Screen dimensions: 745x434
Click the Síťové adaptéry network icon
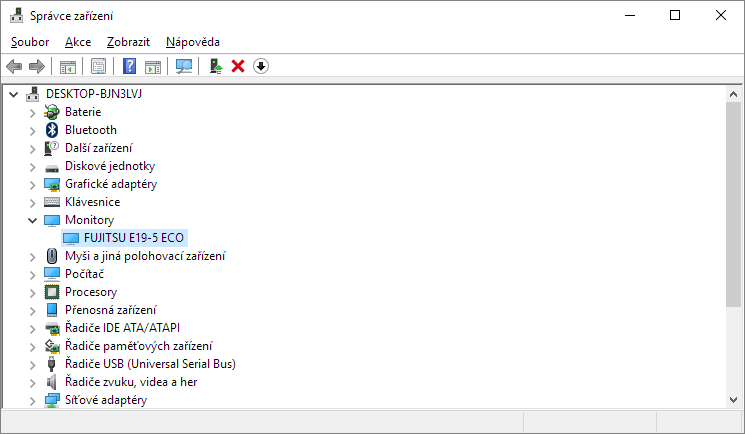click(x=52, y=400)
